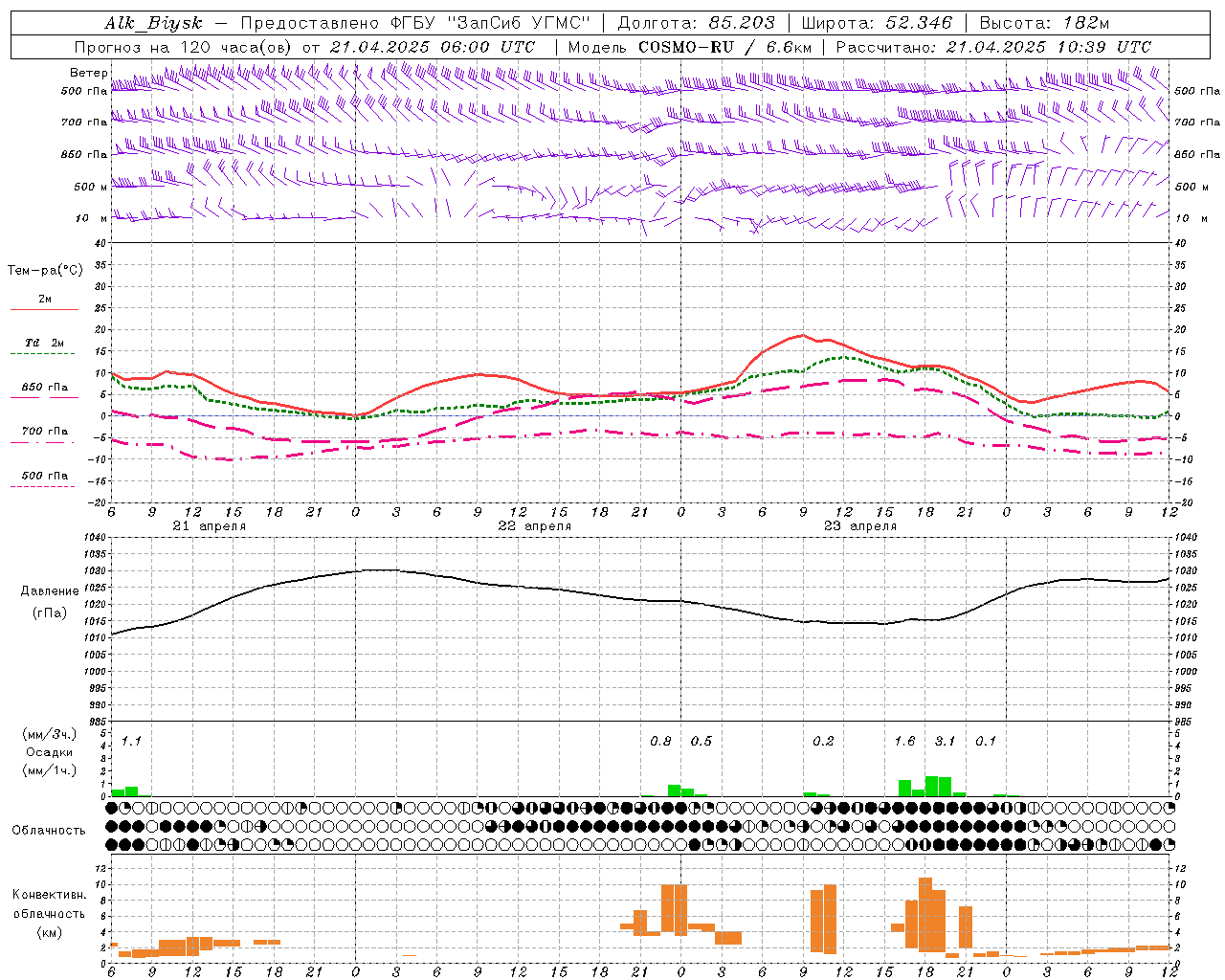The width and height of the screenshot is (1225, 980).
Task: Select the text 'Предоставлено ФГБУ "ЗапСиб УГМС"'
Action: pyautogui.click(x=415, y=24)
